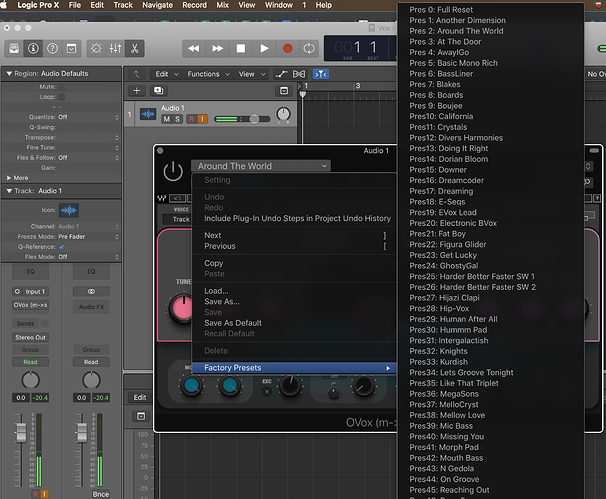
Task: Click the Stereo Out output slot
Action: [31, 337]
